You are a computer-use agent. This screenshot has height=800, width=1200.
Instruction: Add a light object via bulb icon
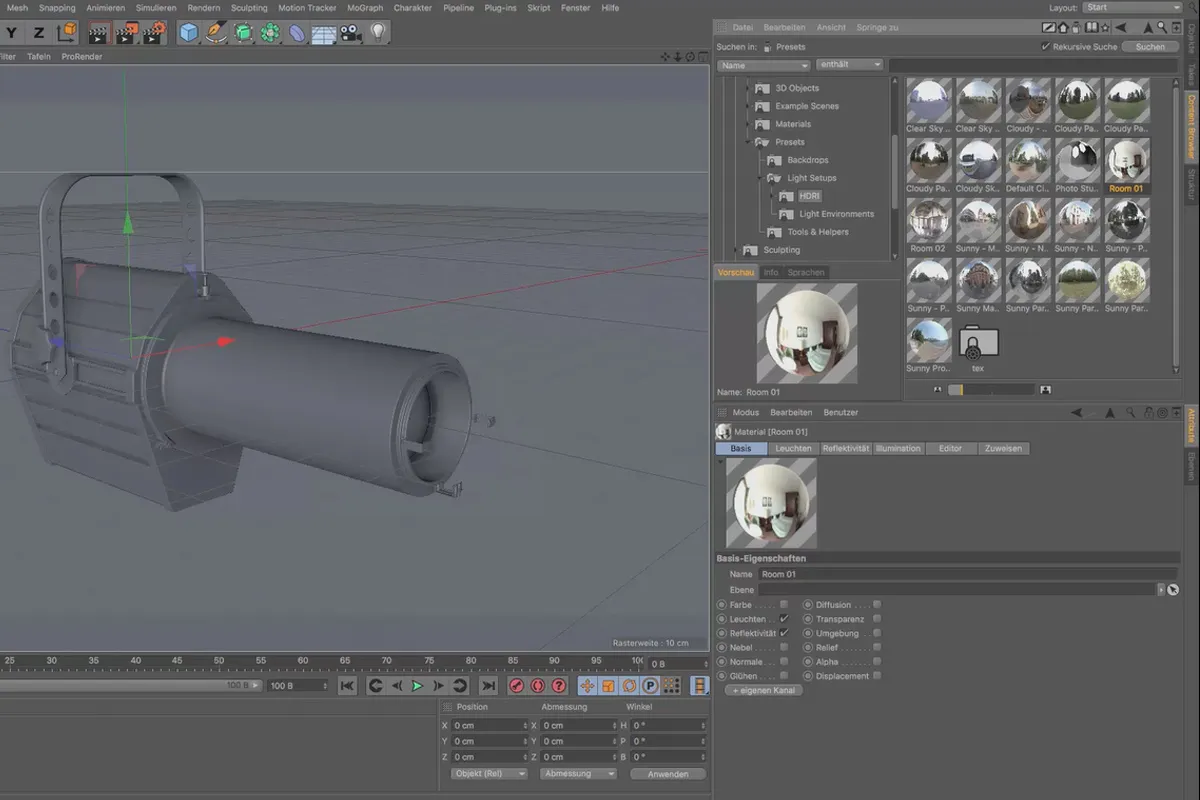coord(377,33)
